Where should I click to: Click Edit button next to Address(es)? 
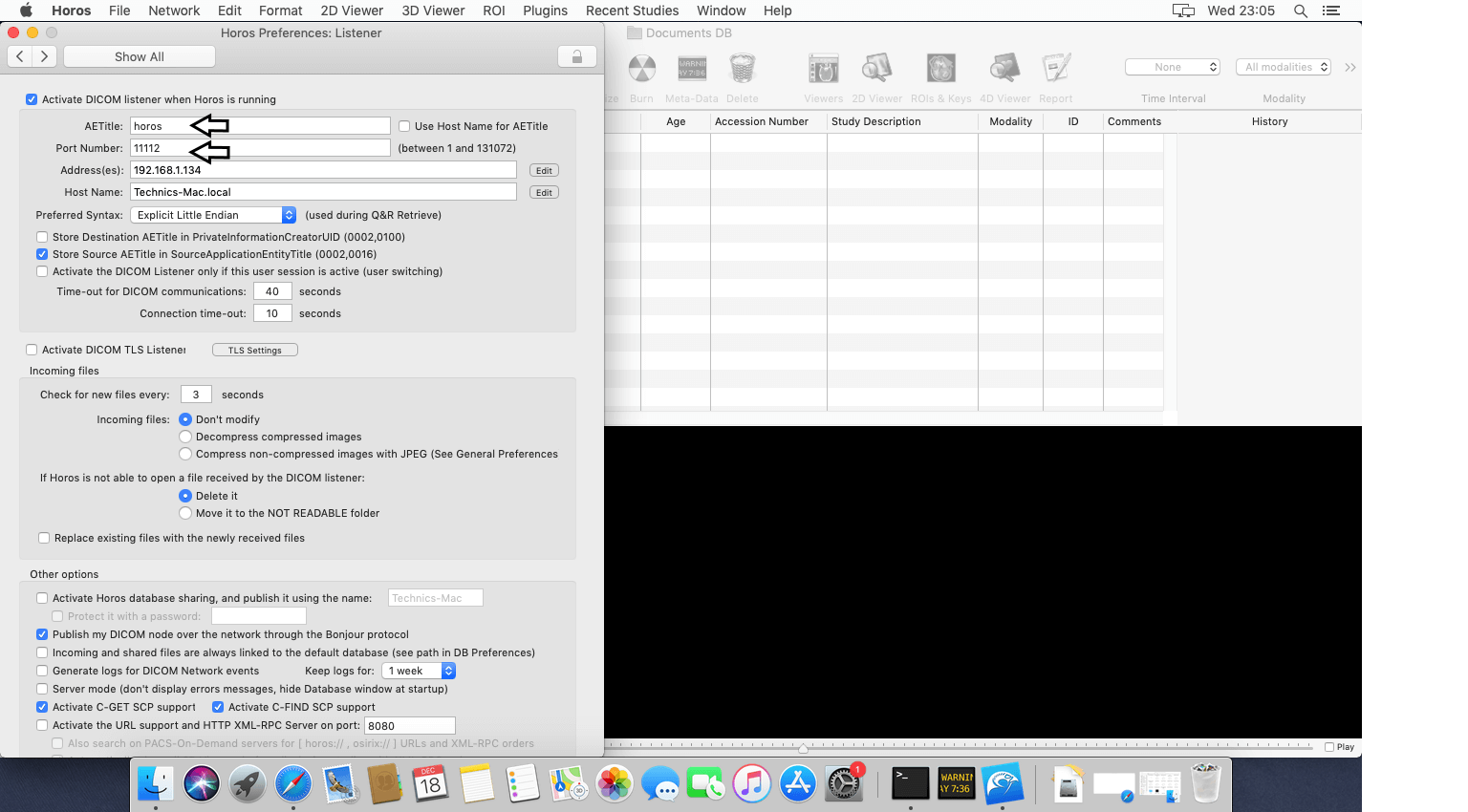point(544,170)
